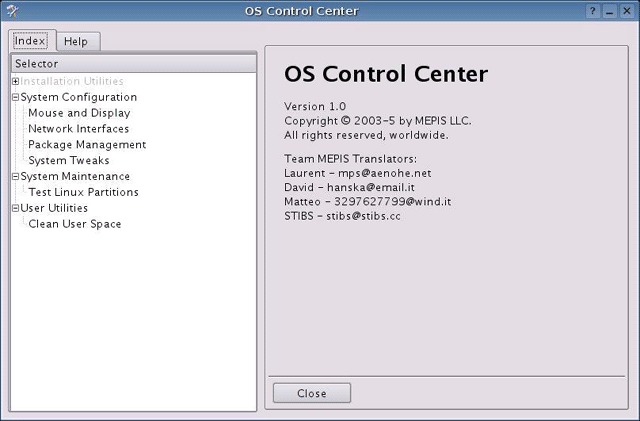The height and width of the screenshot is (421, 640).
Task: Click David's email hanska@email.it
Action: (371, 187)
